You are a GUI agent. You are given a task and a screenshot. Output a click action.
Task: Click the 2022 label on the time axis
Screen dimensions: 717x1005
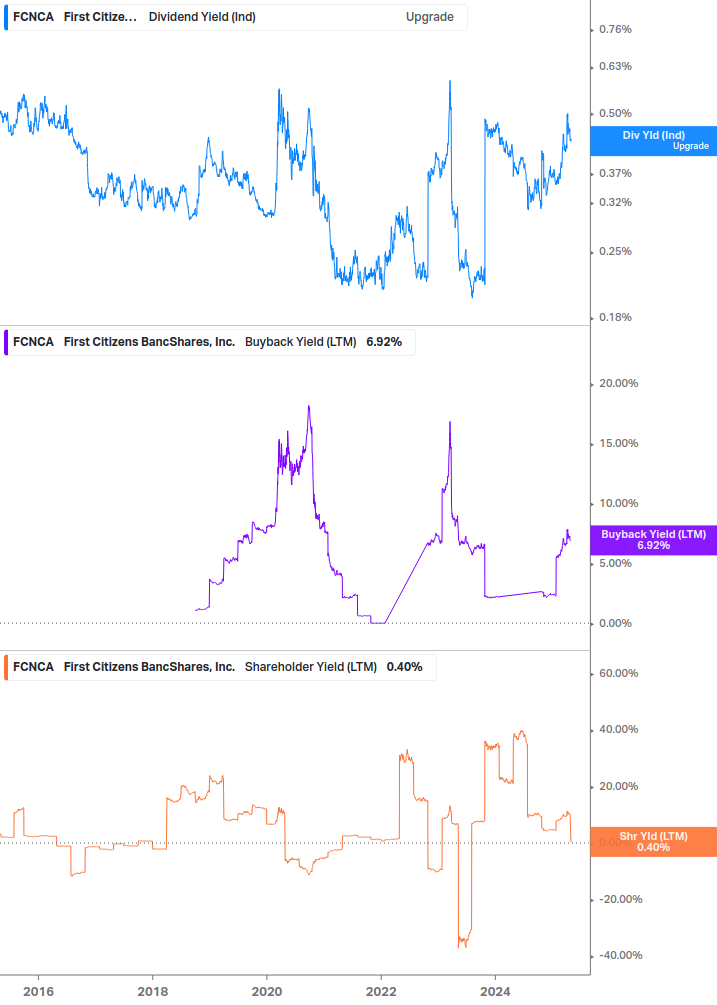click(381, 992)
